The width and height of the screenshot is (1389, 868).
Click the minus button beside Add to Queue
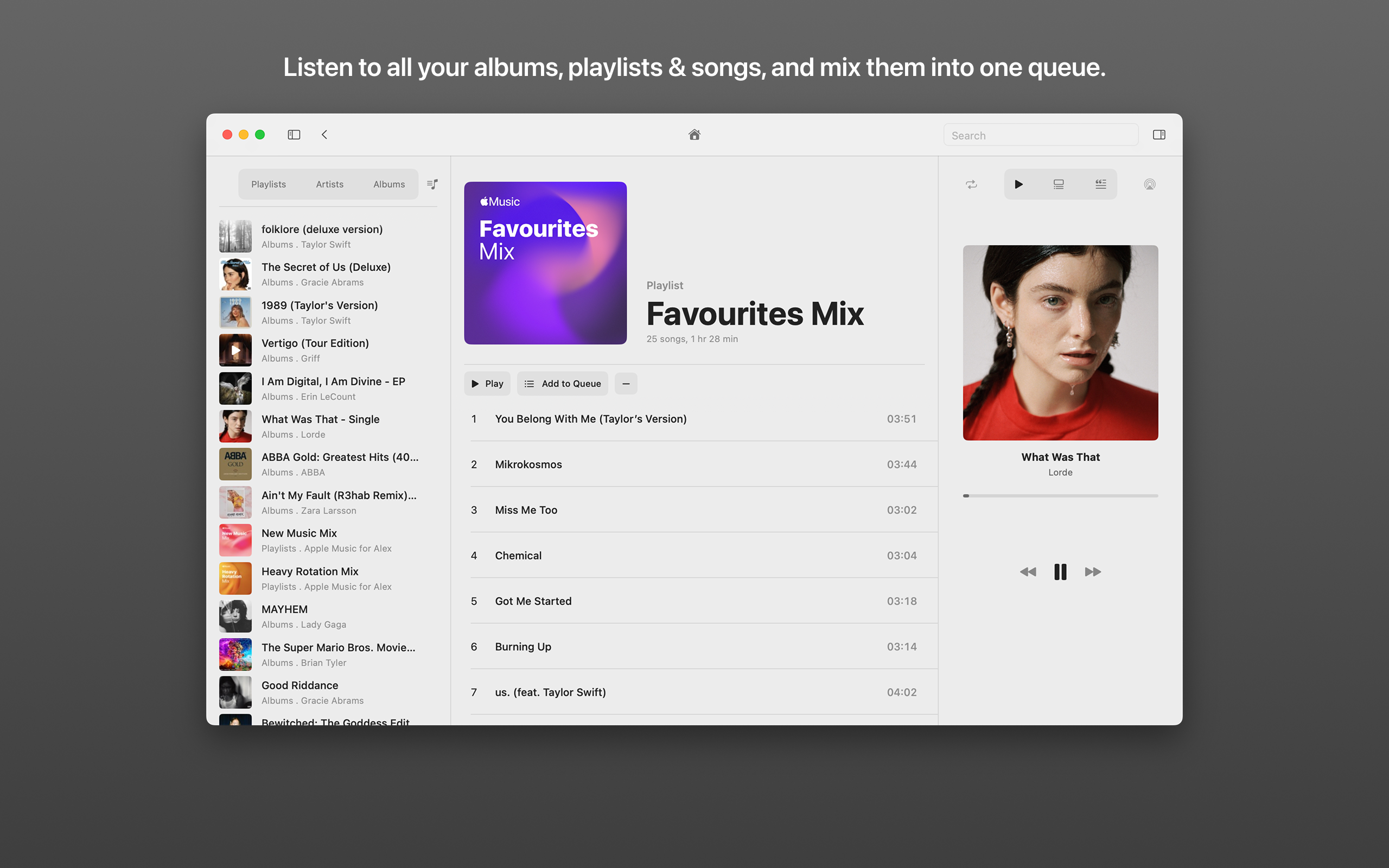coord(626,384)
